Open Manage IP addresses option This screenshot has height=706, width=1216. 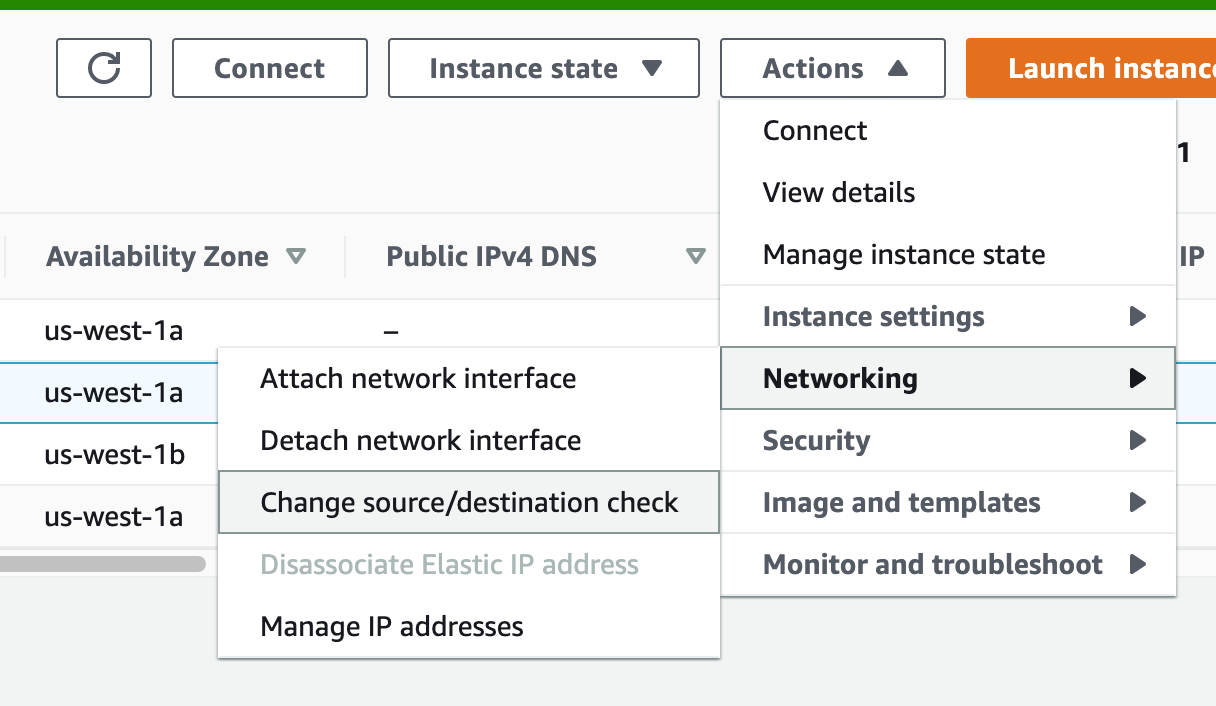coord(391,626)
